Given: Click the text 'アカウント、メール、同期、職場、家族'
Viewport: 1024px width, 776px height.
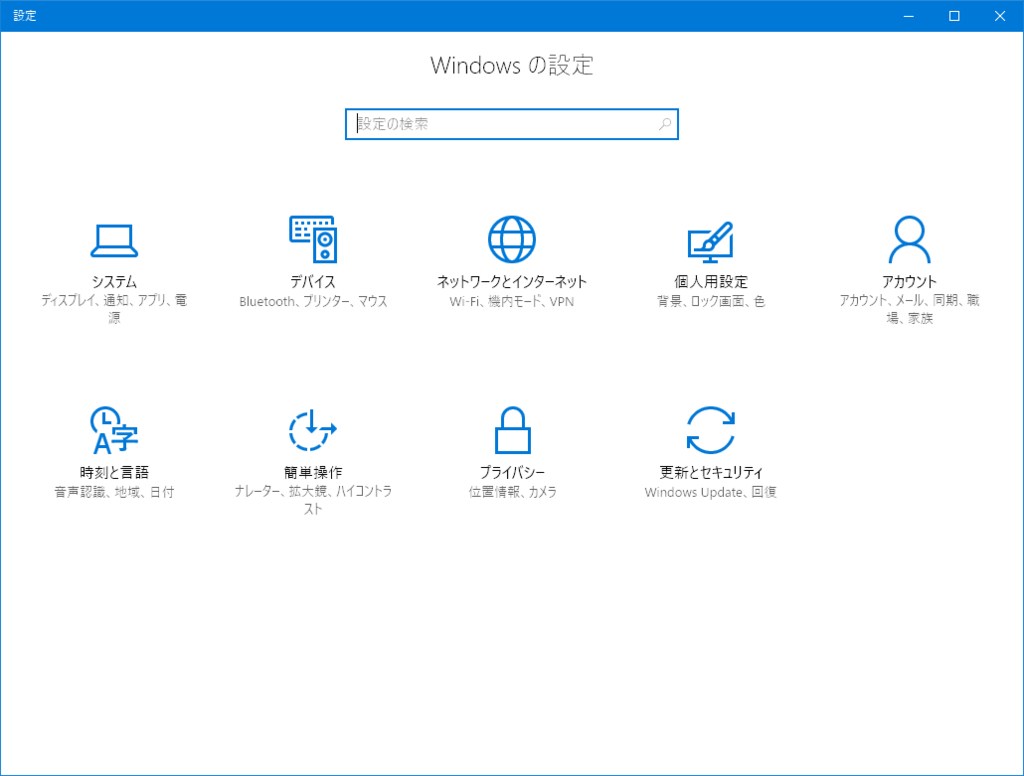Looking at the screenshot, I should [x=910, y=309].
